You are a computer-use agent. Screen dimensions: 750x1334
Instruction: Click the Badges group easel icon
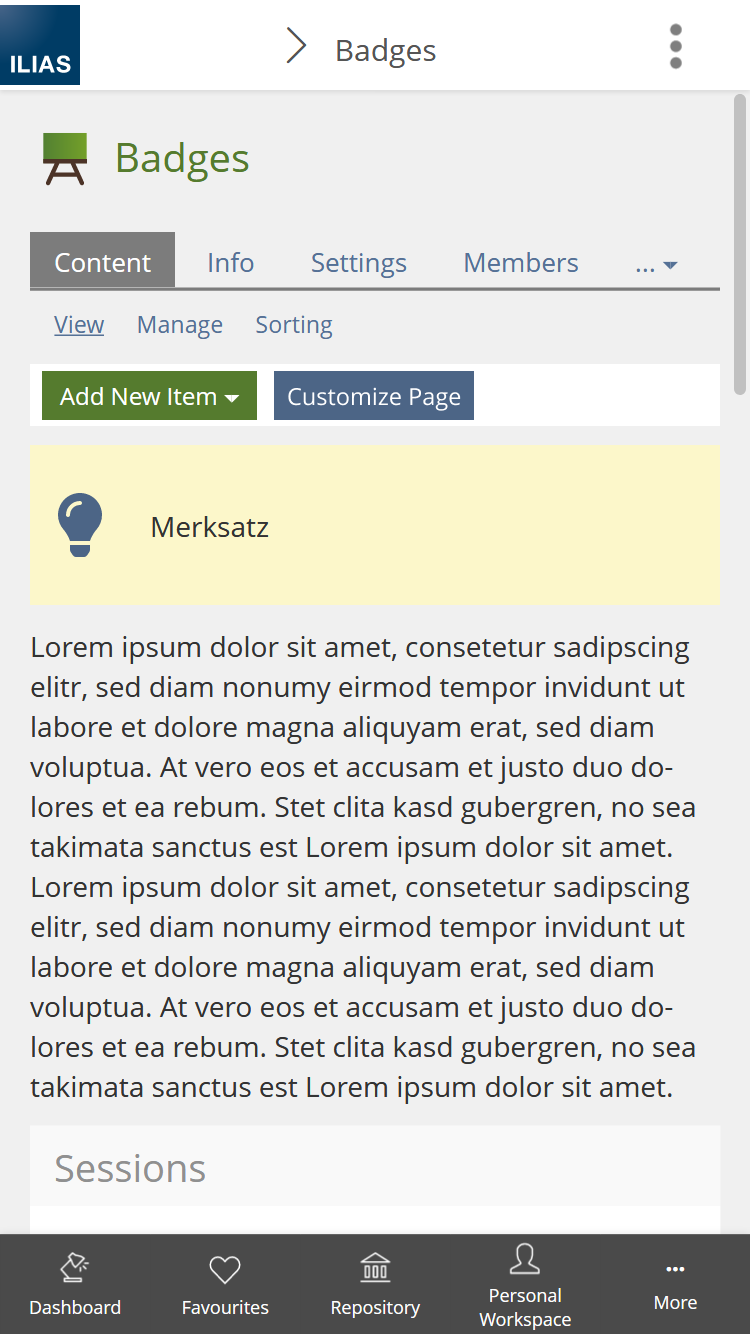65,159
